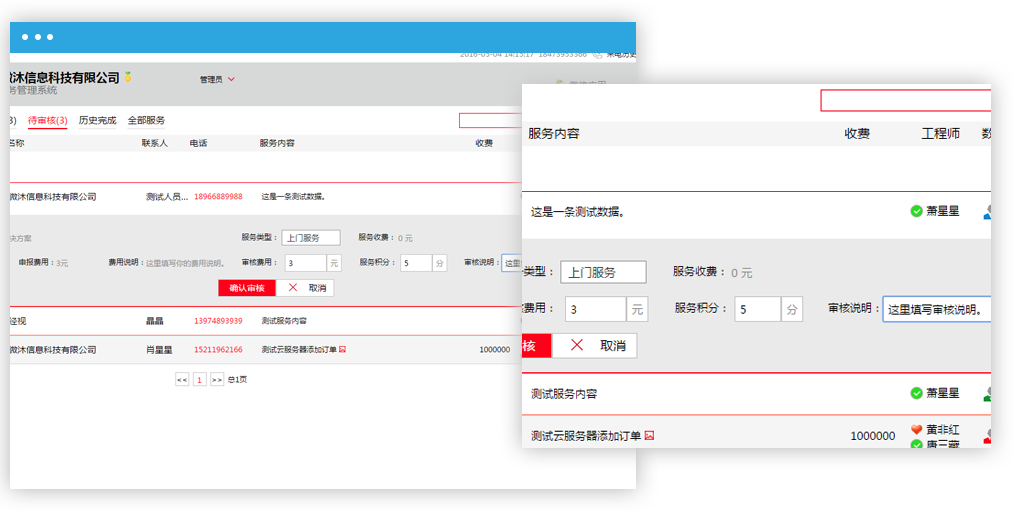
Task: Click the blue person icon in first data row
Action: 988,211
